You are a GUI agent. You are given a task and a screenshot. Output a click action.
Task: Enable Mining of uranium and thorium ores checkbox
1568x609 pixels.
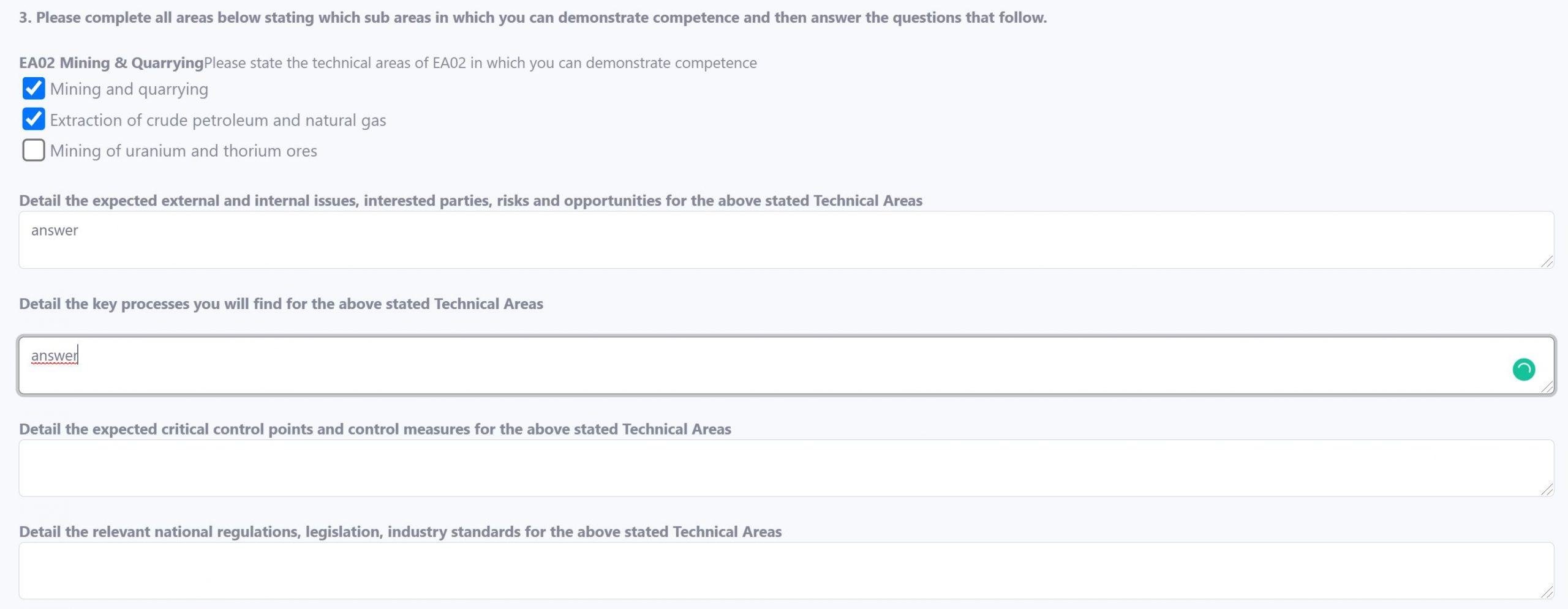pyautogui.click(x=34, y=150)
